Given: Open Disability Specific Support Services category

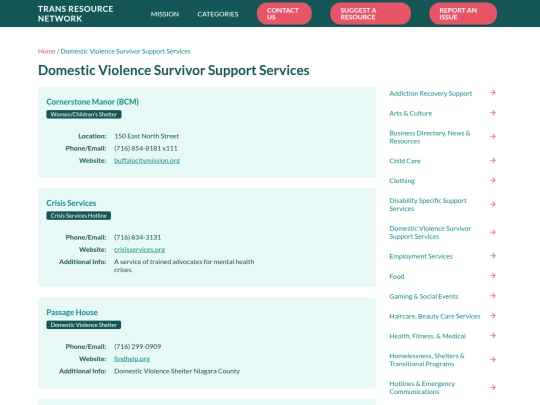Looking at the screenshot, I should coord(428,205).
